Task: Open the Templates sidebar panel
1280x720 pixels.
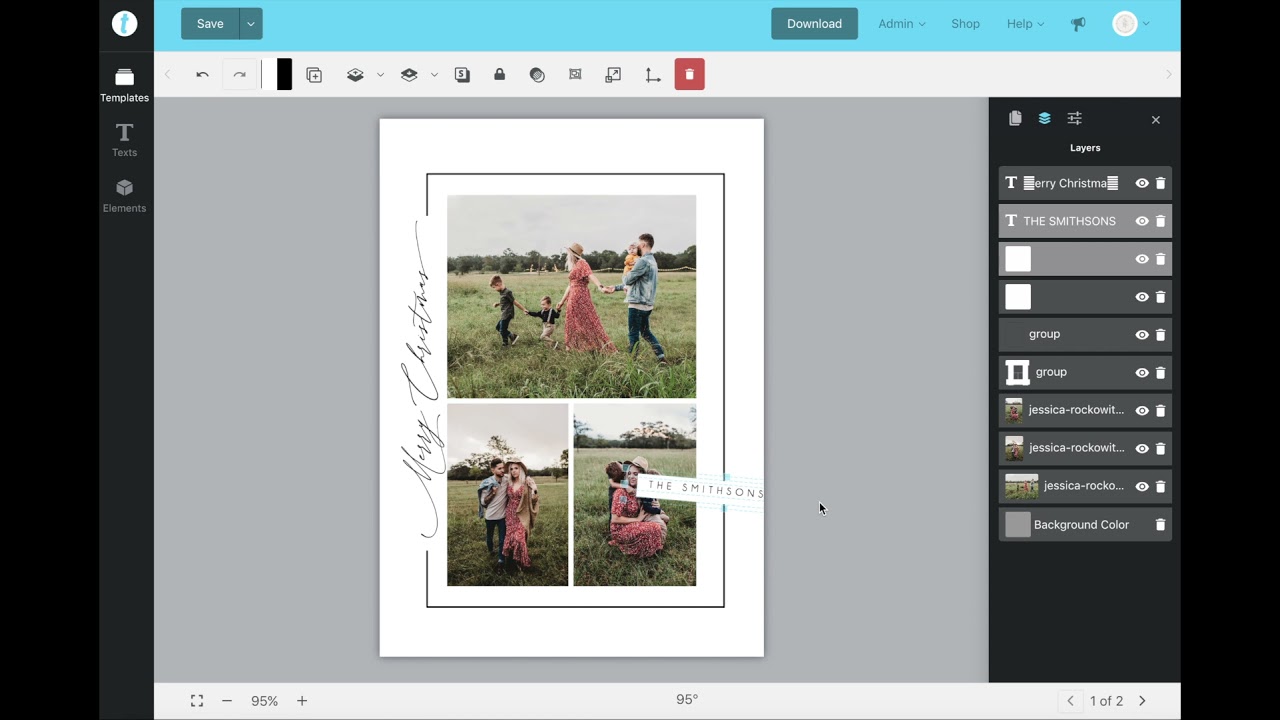Action: (x=124, y=85)
